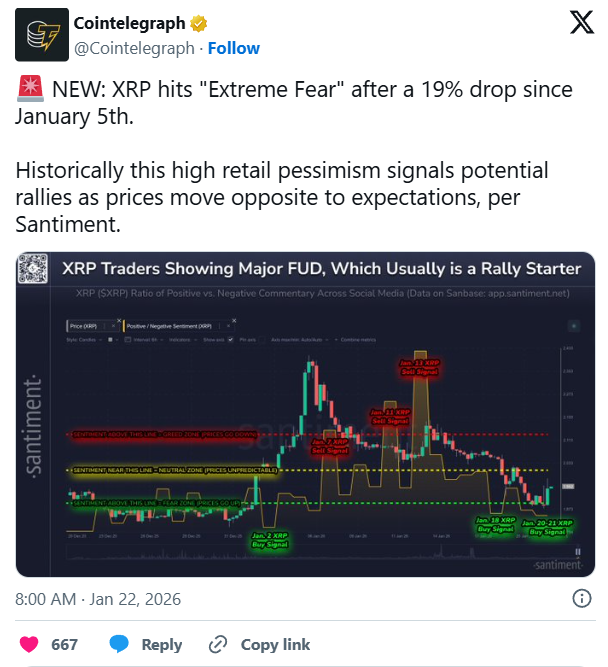Click the Copy link text
This screenshot has height=667, width=608.
[x=275, y=644]
